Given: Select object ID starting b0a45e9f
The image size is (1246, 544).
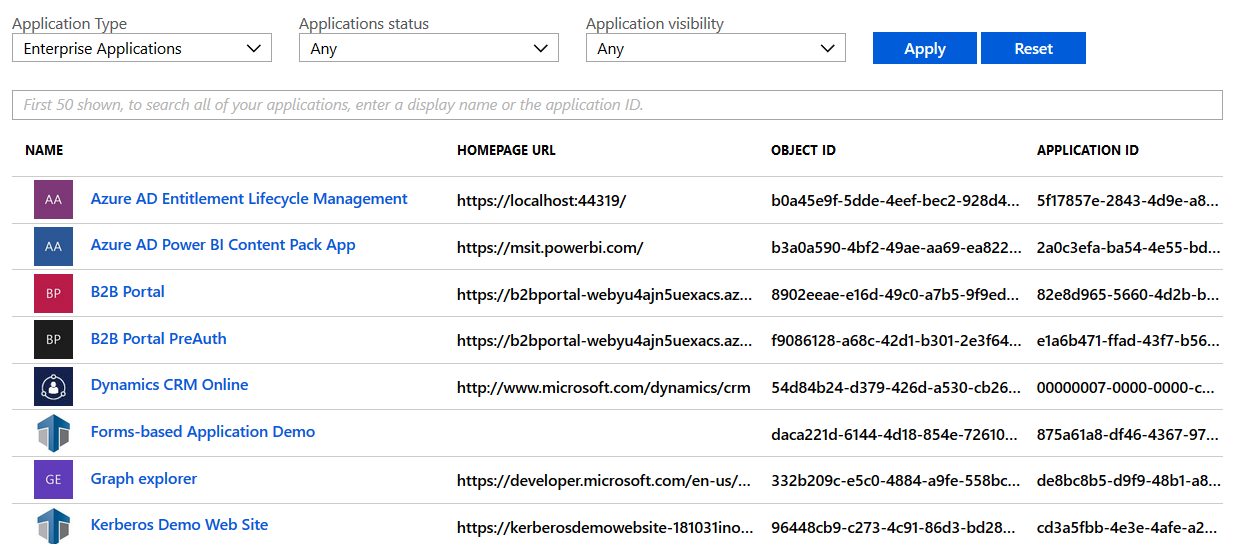Looking at the screenshot, I should (x=896, y=200).
